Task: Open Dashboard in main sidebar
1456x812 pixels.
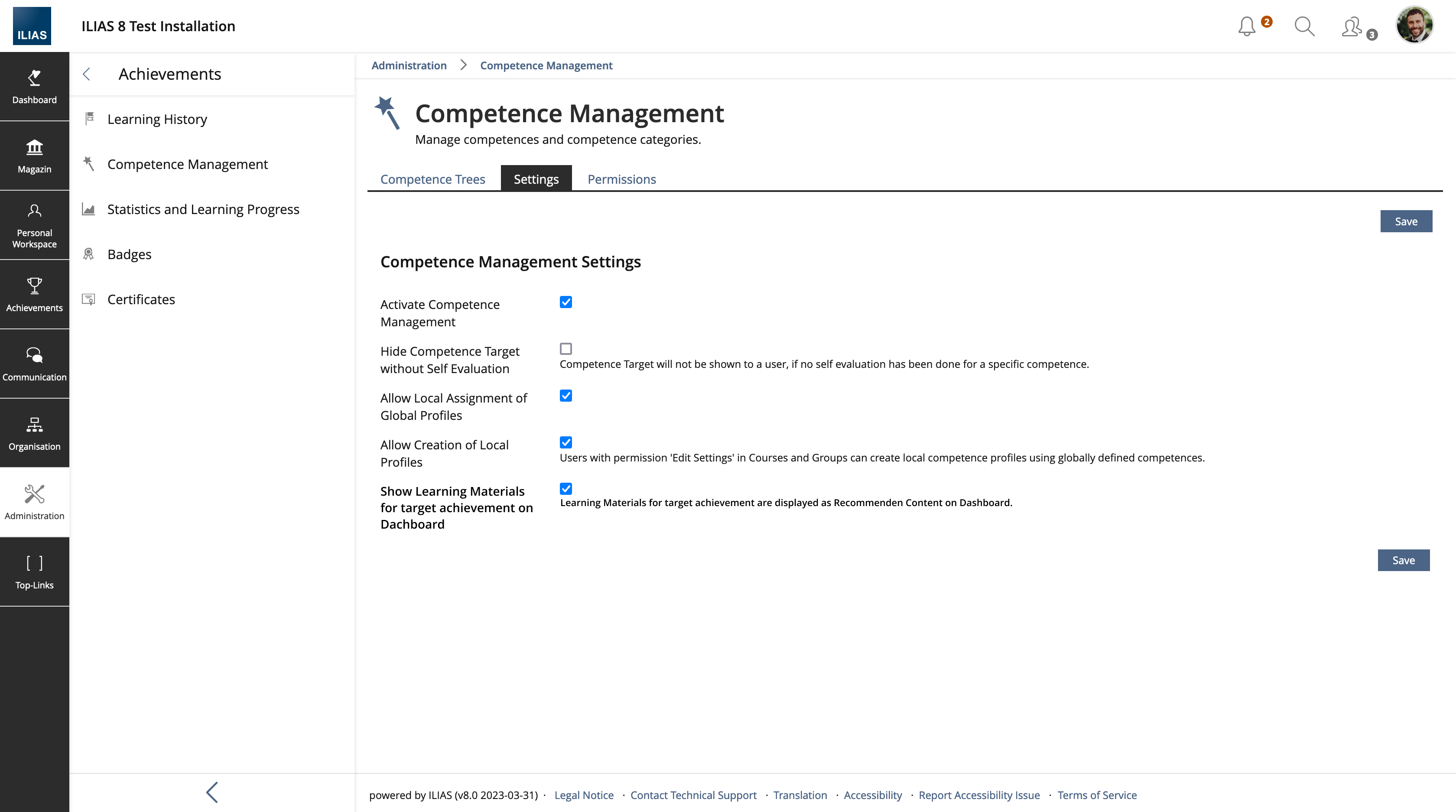Action: point(35,87)
